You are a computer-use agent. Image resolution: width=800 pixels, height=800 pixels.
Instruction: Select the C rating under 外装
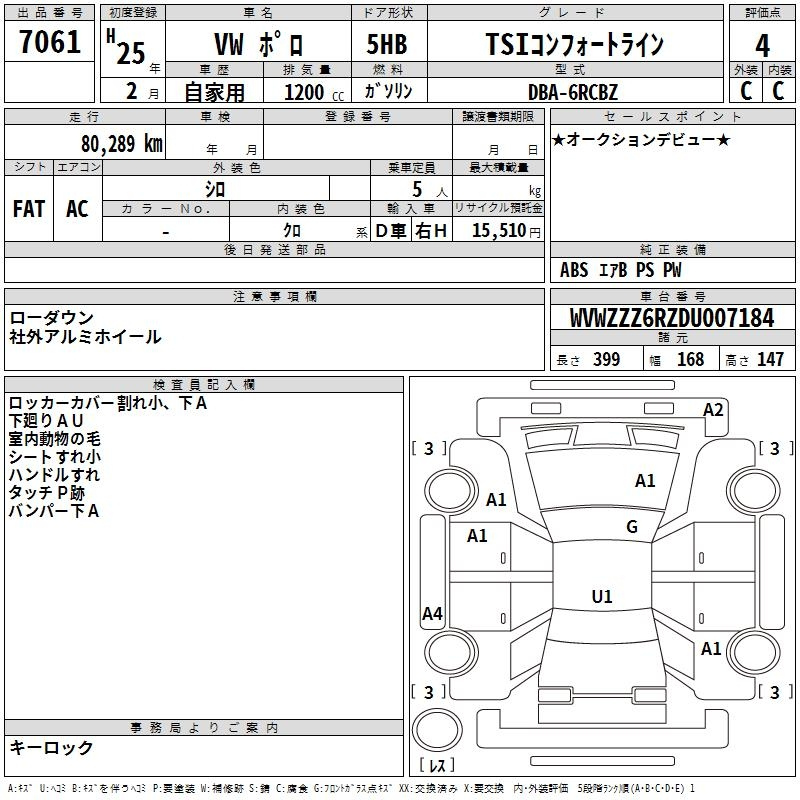[746, 91]
